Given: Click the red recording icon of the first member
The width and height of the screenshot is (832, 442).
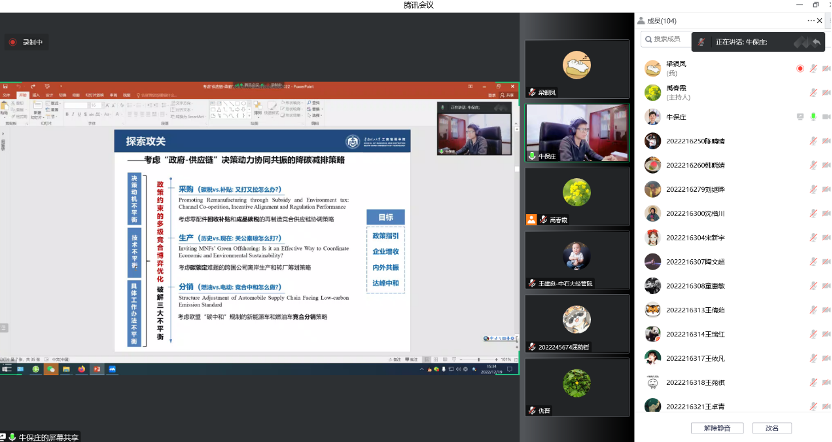Looking at the screenshot, I should pos(800,68).
